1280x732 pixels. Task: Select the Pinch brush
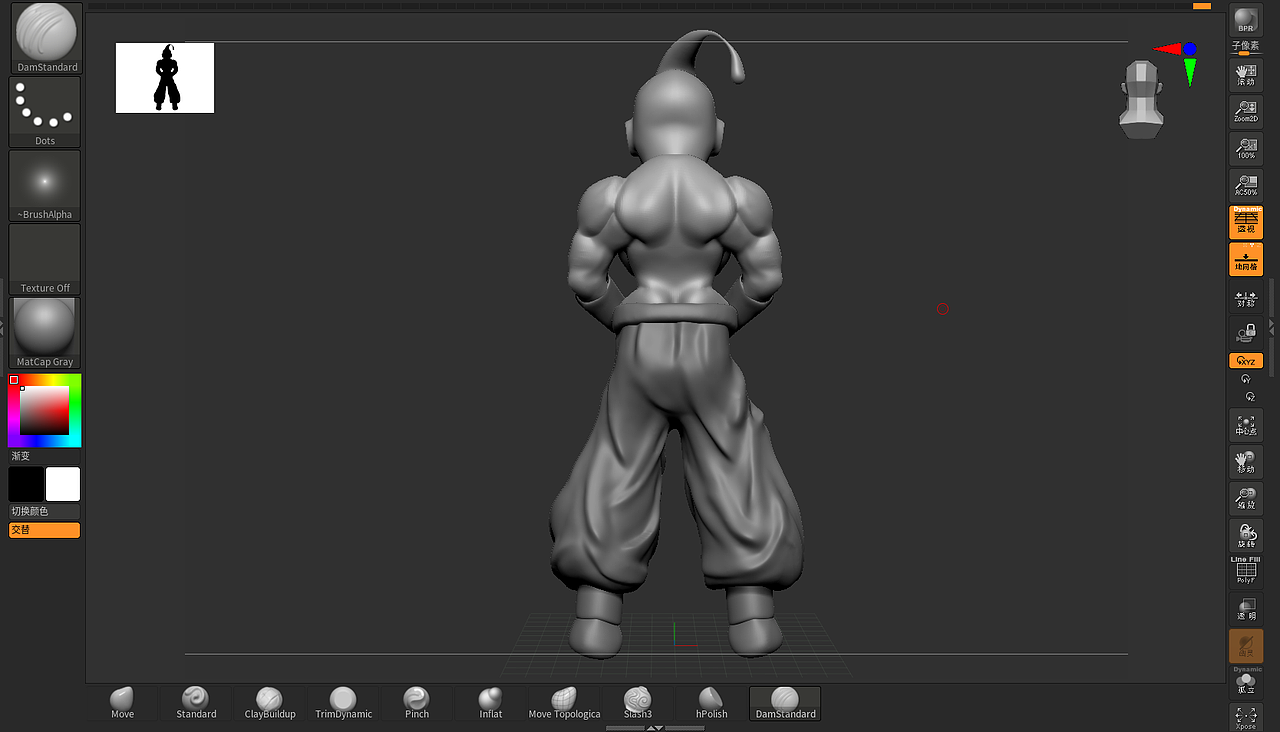point(417,703)
